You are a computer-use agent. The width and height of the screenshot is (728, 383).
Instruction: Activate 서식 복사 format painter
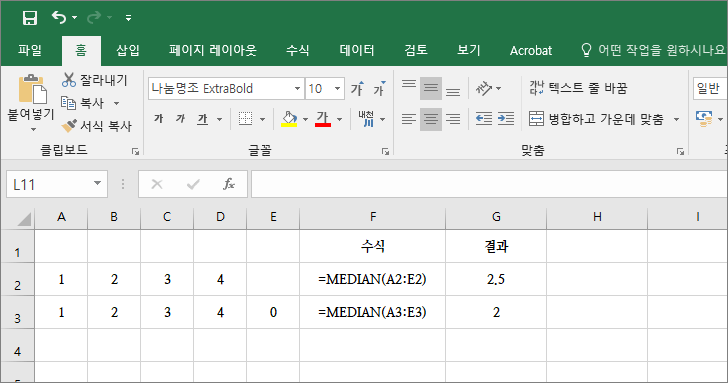tap(97, 126)
